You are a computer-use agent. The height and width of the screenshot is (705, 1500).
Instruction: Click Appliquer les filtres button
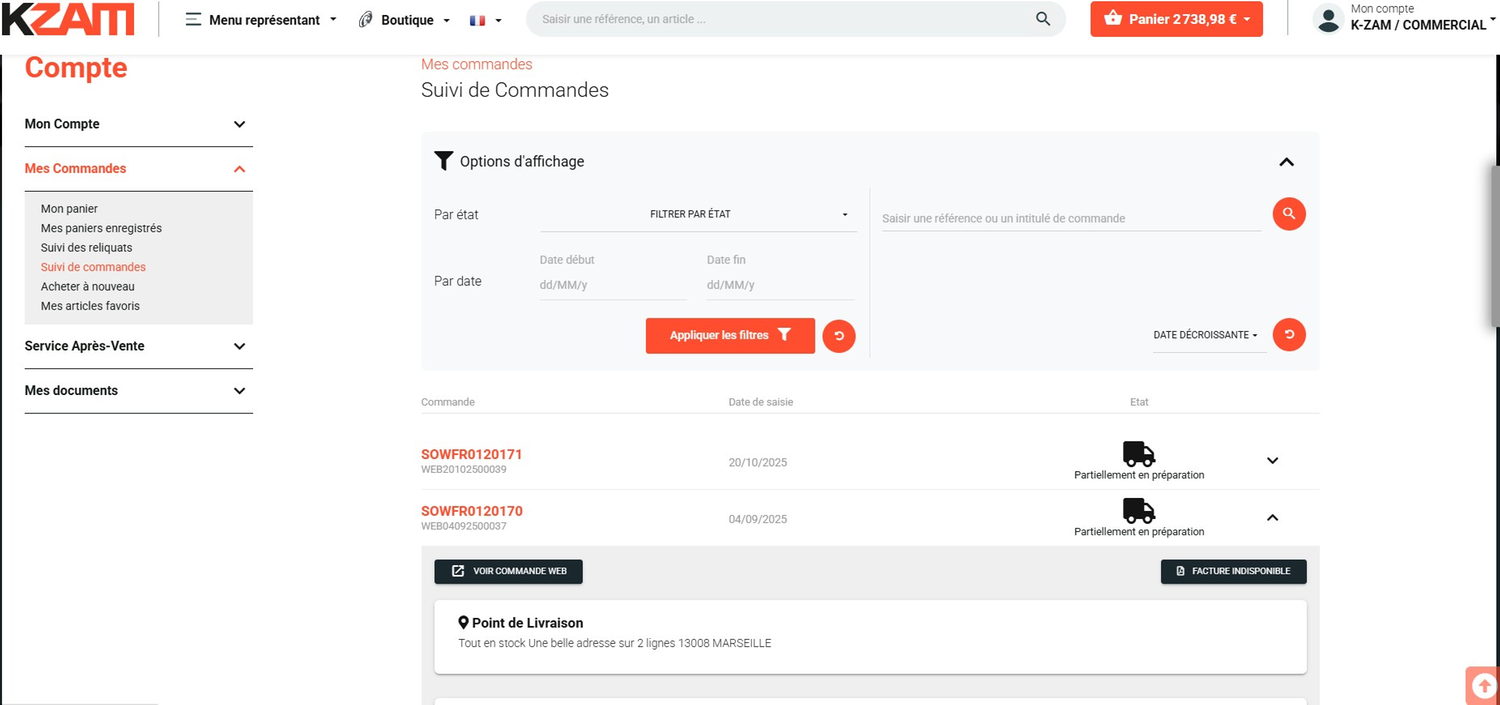730,336
